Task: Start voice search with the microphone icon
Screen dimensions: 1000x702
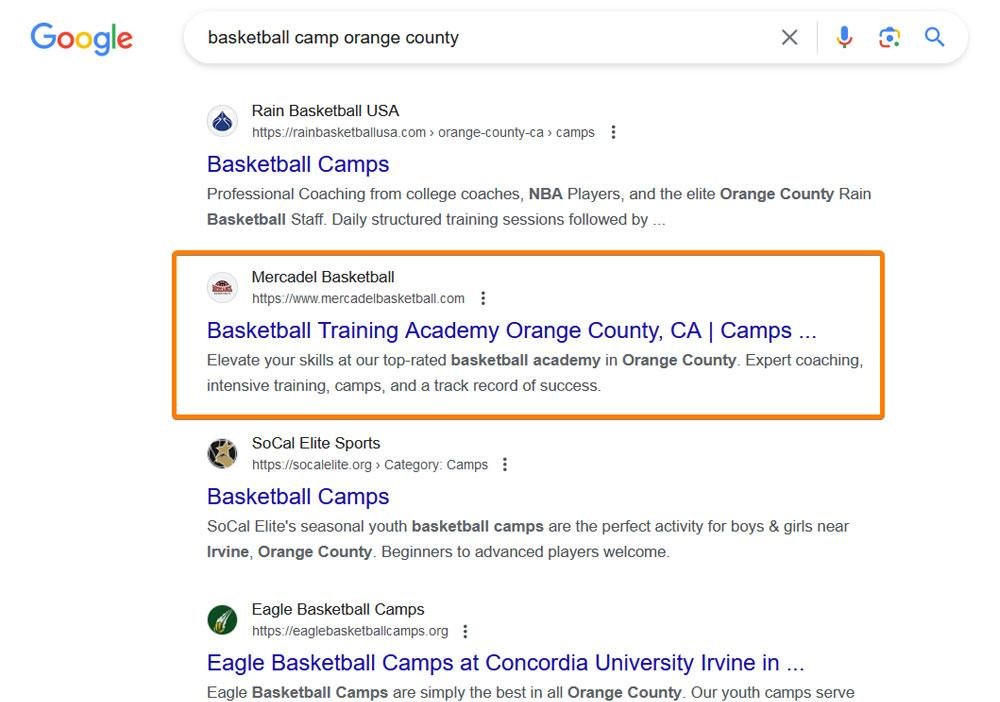Action: tap(844, 38)
